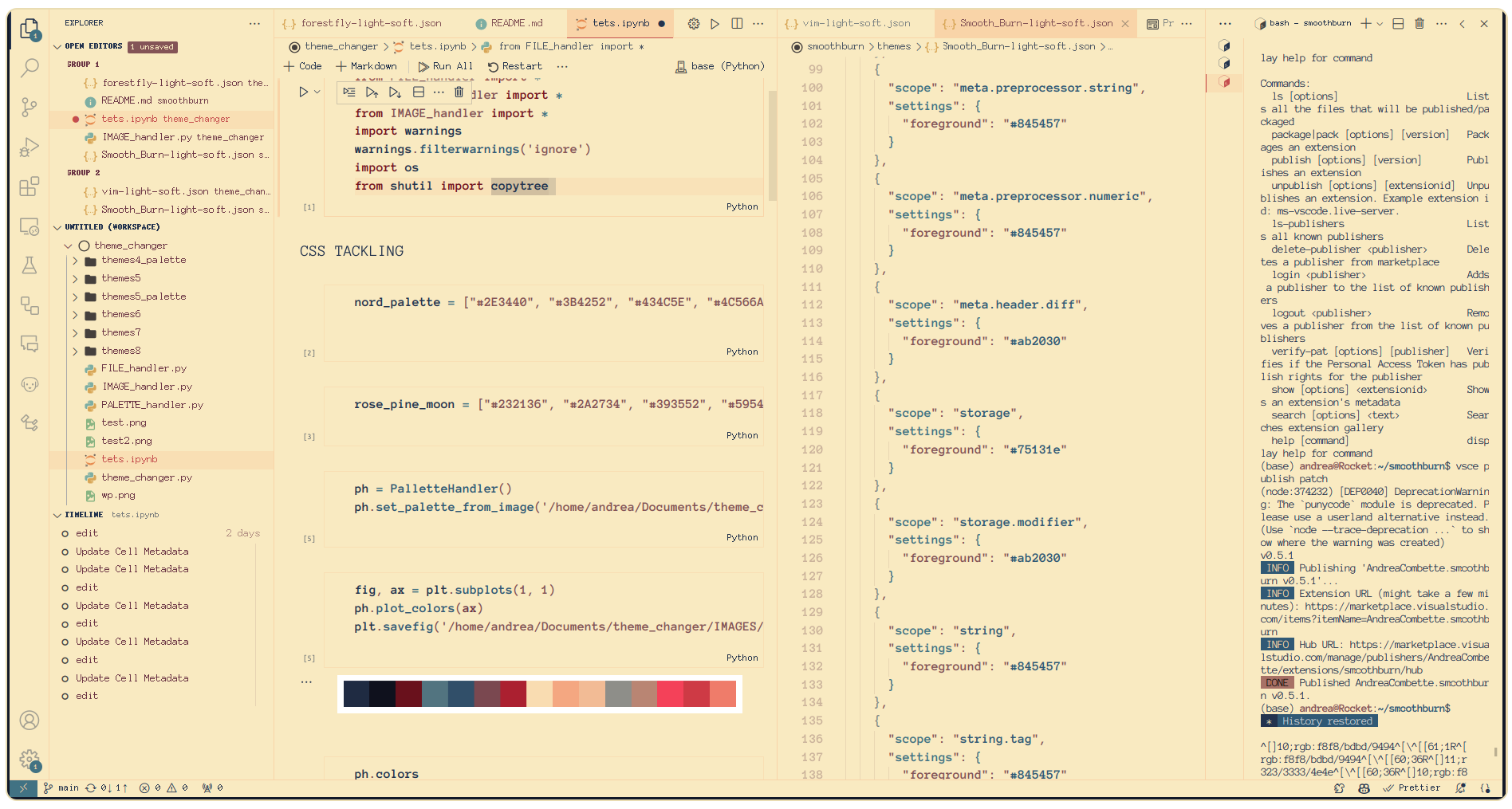Switch to README.md tab
The image size is (1512, 809).
pos(517,24)
